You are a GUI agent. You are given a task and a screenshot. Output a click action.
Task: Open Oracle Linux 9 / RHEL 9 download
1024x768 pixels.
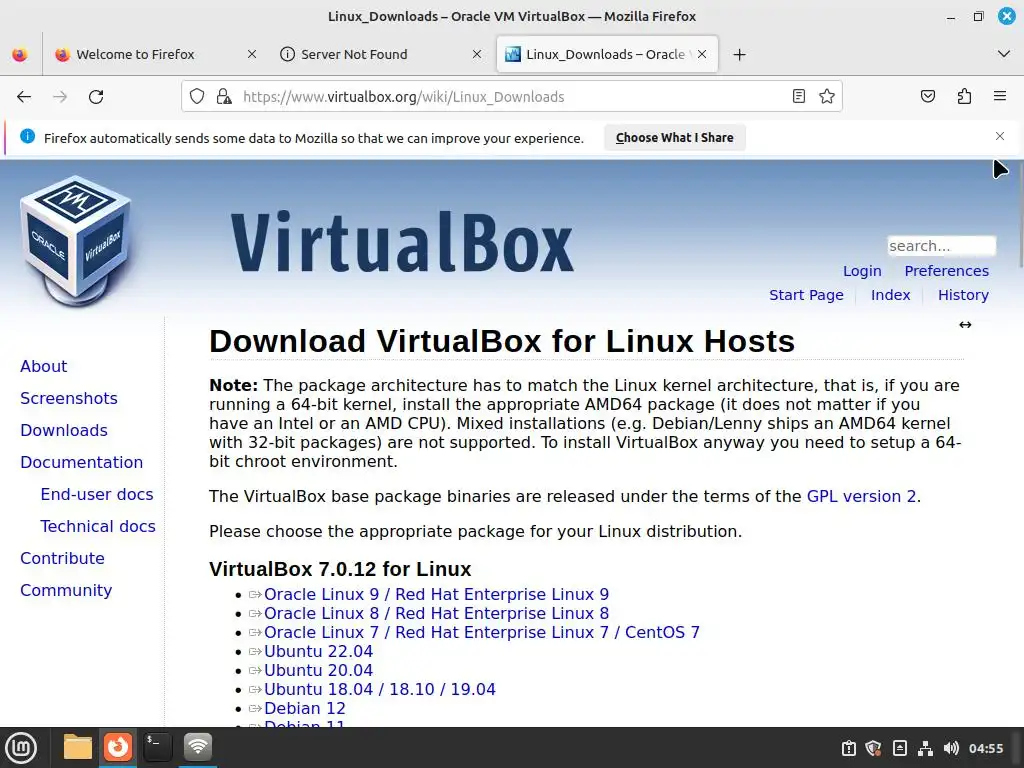[436, 594]
